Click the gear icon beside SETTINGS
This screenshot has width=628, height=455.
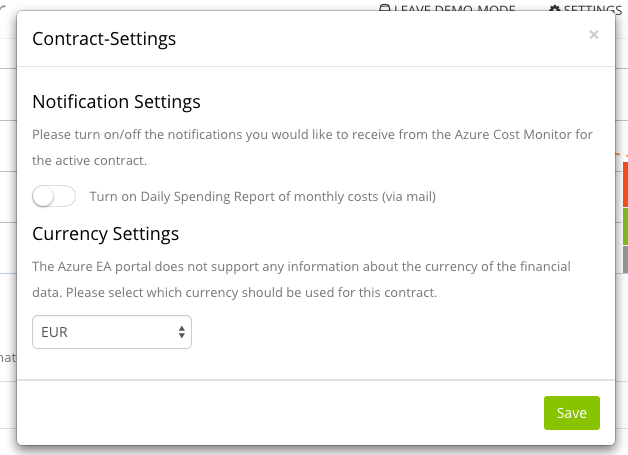(x=555, y=8)
